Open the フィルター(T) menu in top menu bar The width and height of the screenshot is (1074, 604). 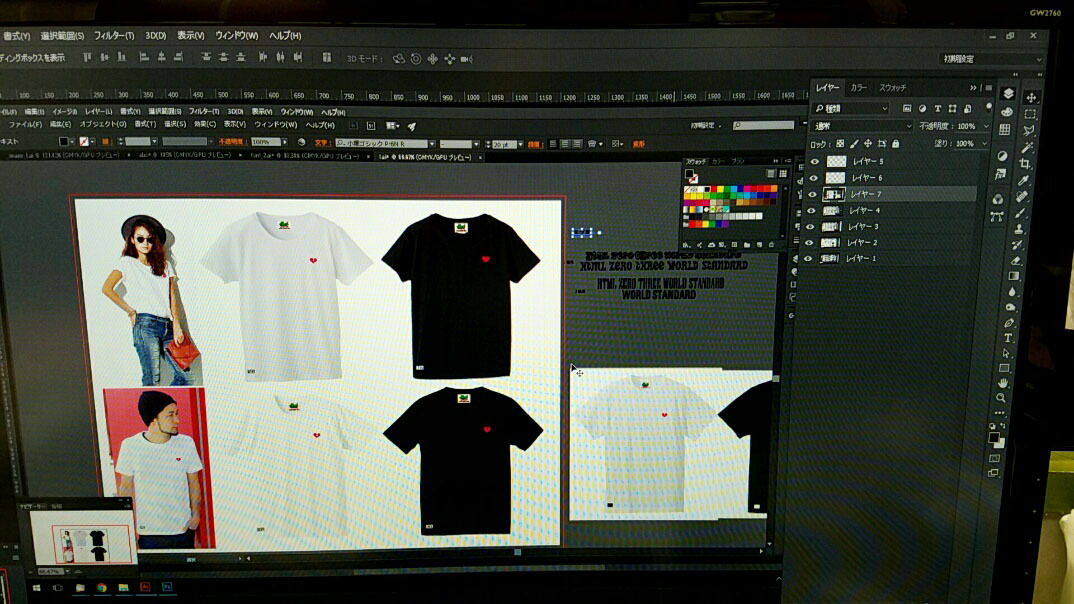point(114,36)
